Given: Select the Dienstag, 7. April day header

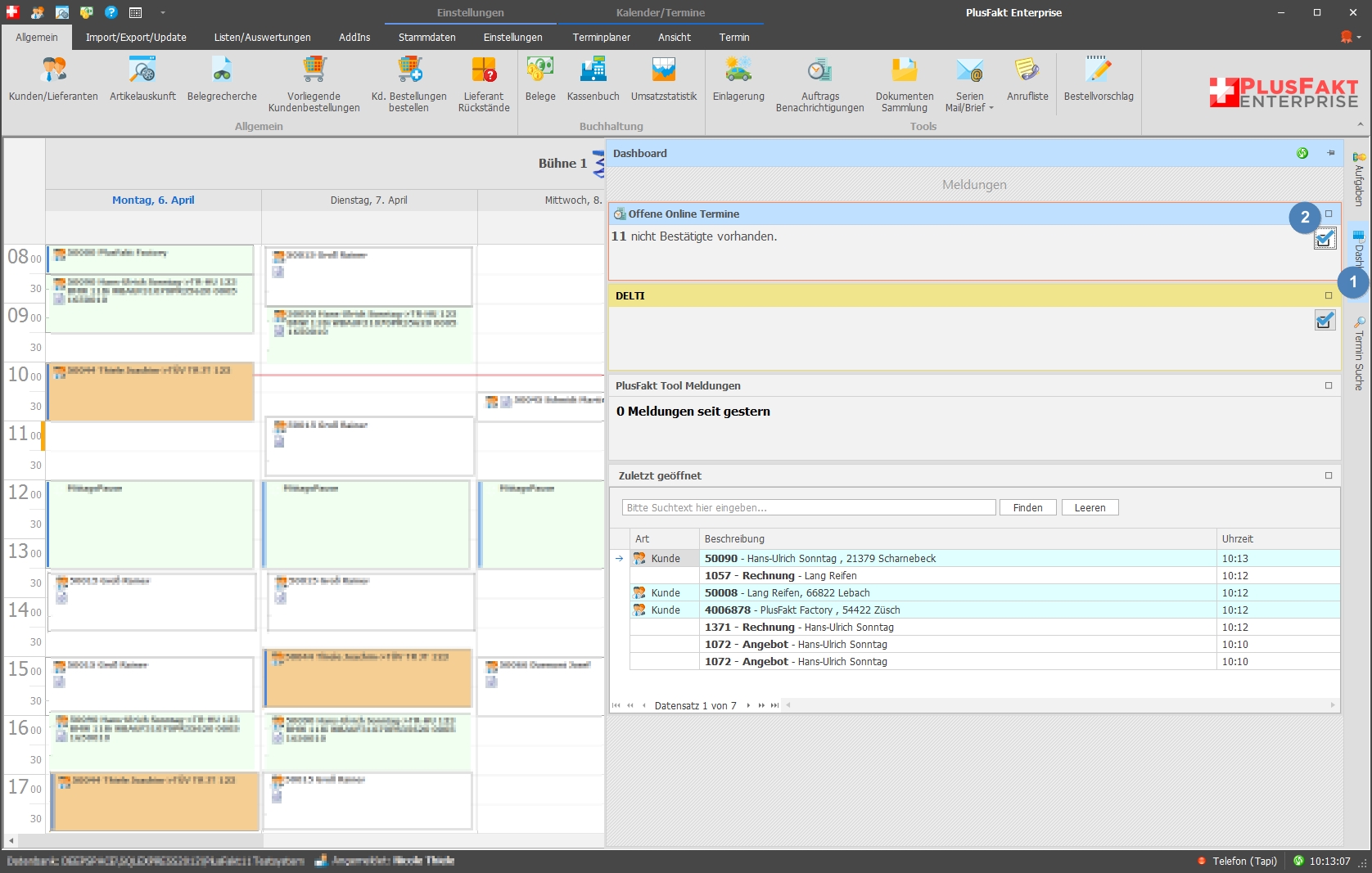Looking at the screenshot, I should (x=368, y=200).
